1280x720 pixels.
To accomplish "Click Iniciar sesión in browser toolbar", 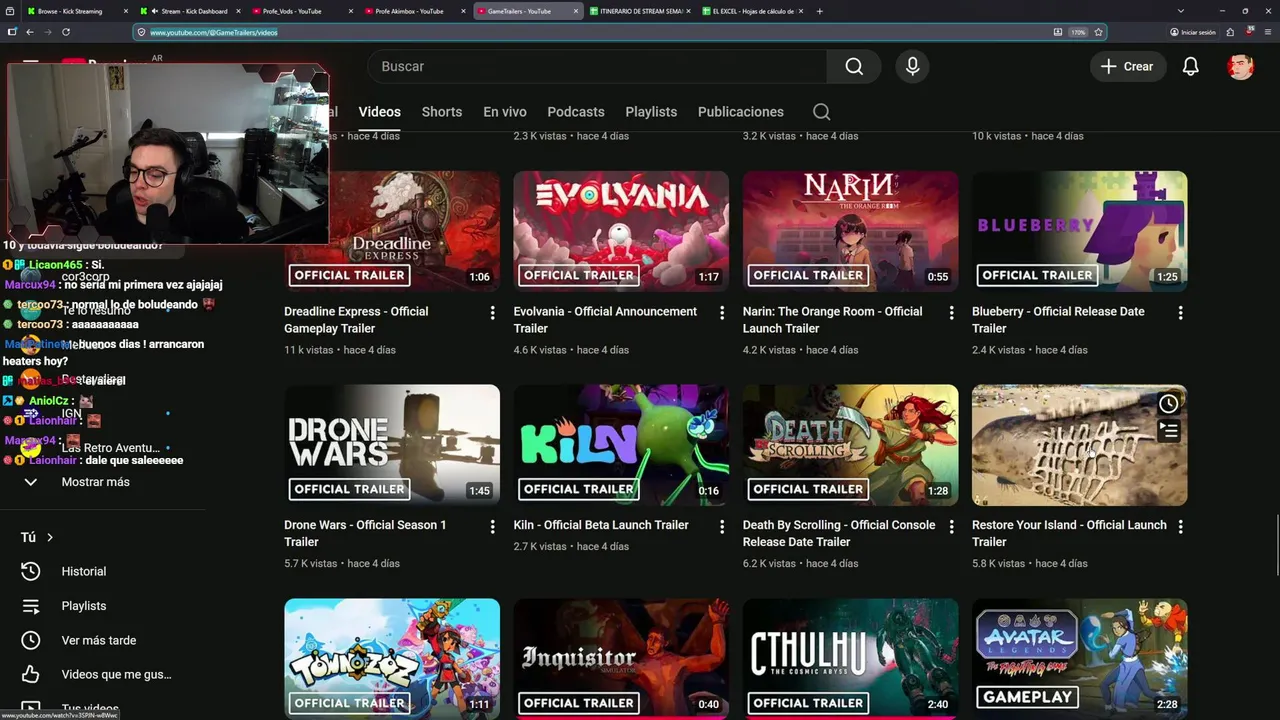I will tap(1193, 32).
